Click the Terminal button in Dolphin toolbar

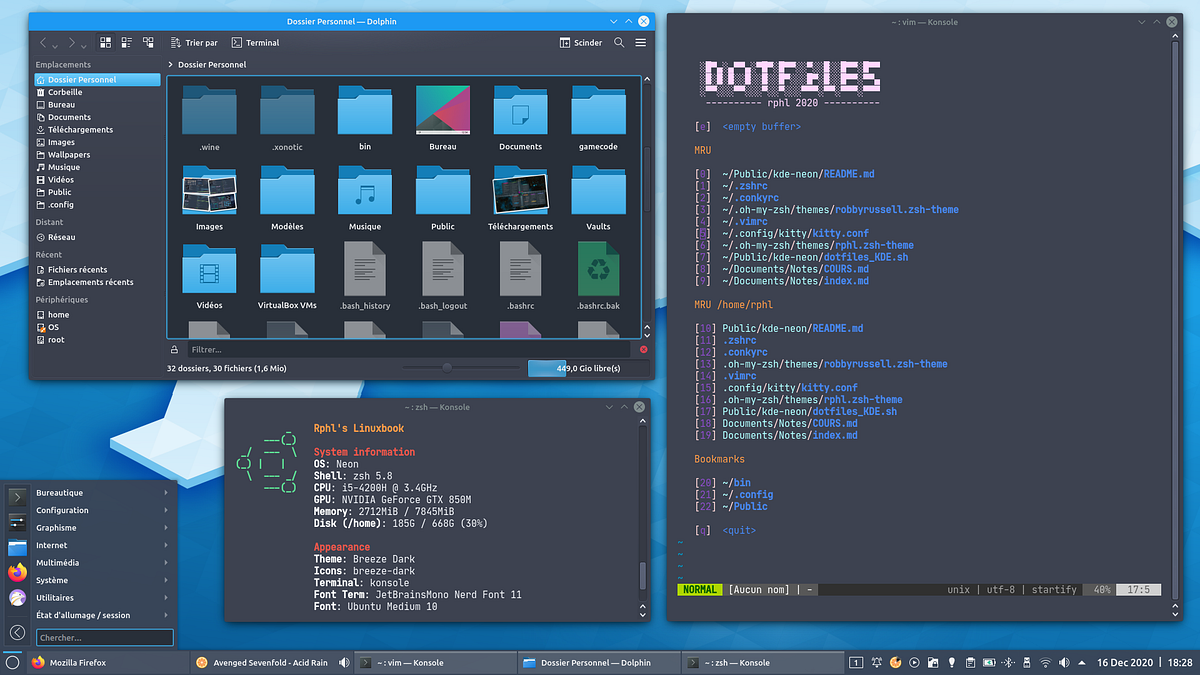(255, 42)
